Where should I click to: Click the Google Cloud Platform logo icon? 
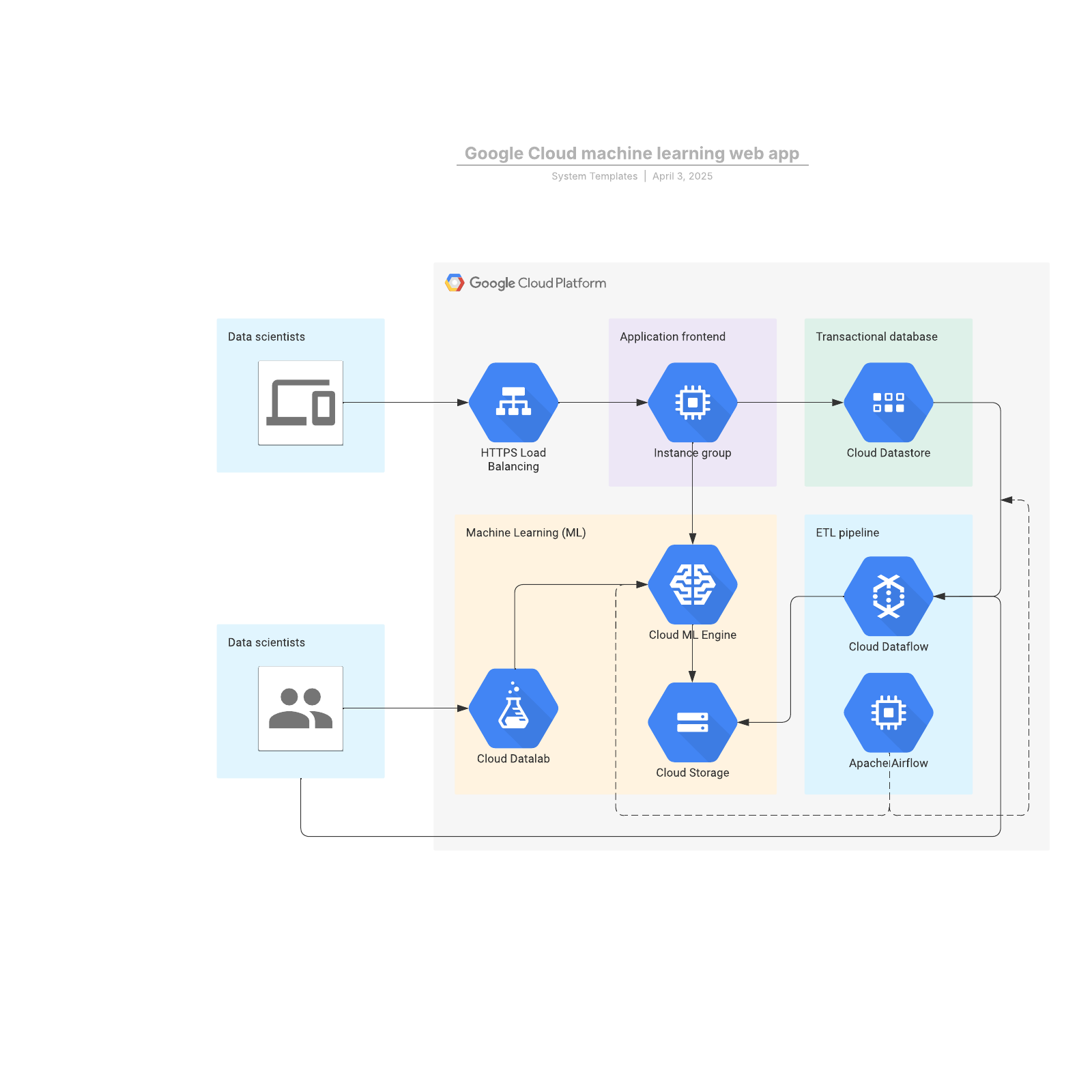tap(455, 283)
